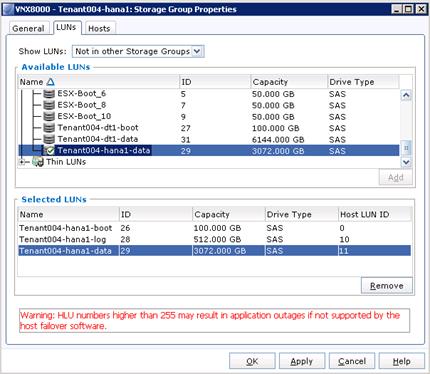Click the window title bar application icon
430x374 pixels.
point(9,9)
